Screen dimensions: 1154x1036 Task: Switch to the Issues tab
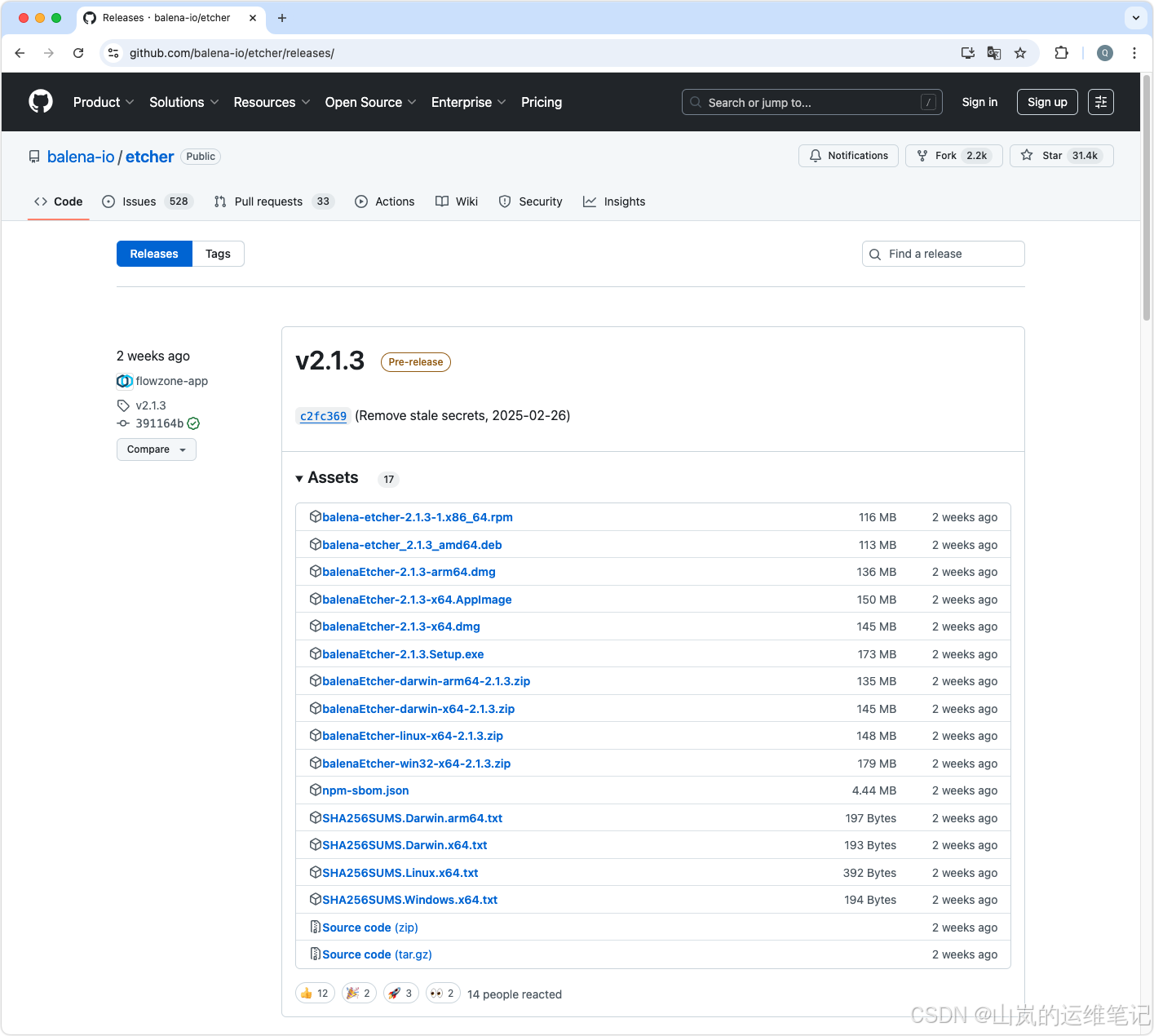click(147, 201)
